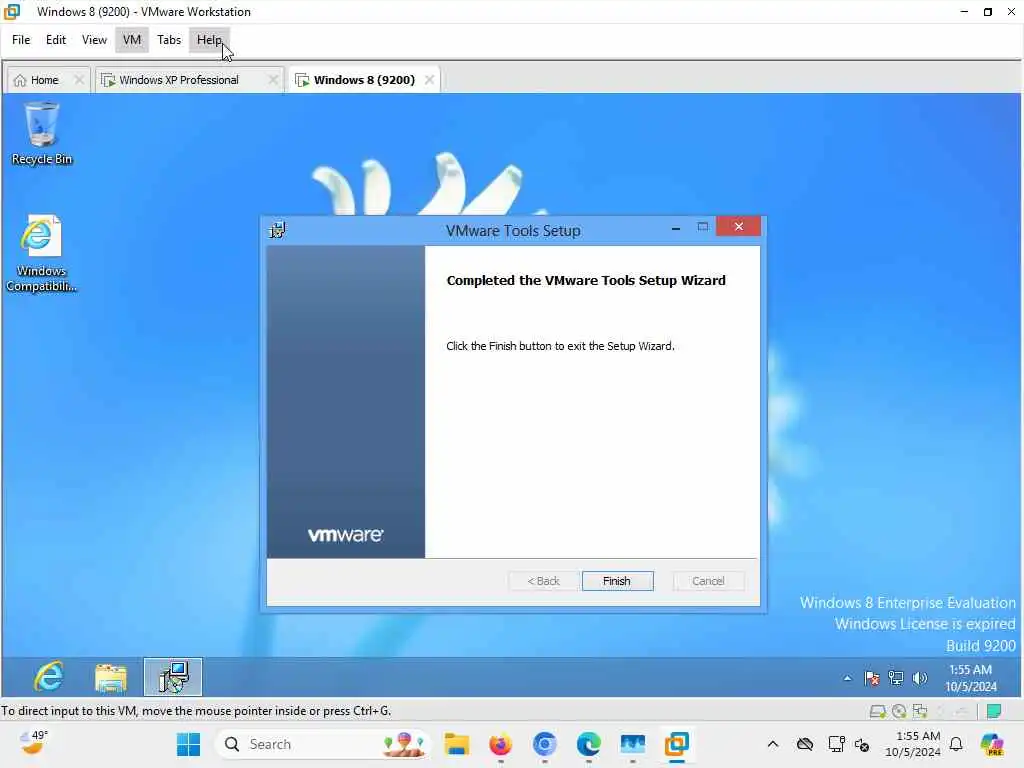This screenshot has height=768, width=1024.
Task: Minimize the VMware Tools Setup dialog
Action: click(x=676, y=227)
